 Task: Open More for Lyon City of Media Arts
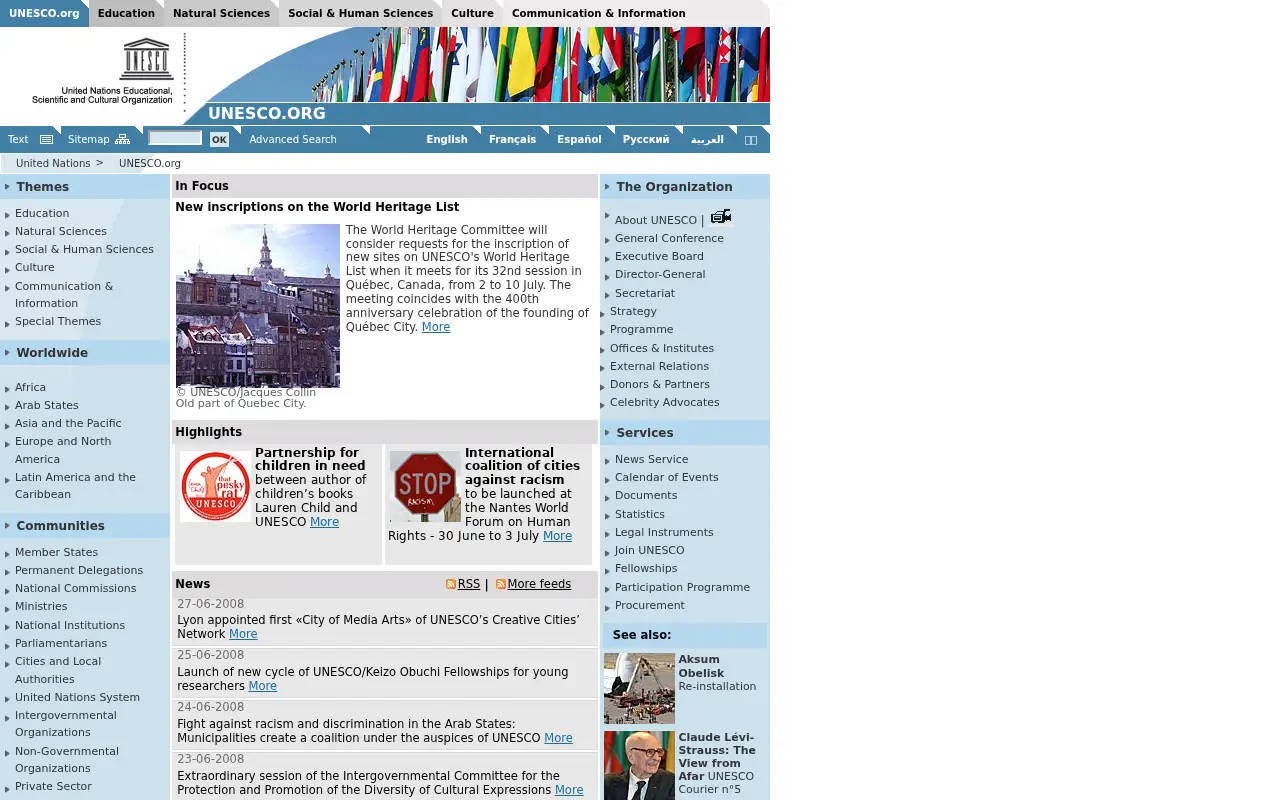(x=243, y=634)
